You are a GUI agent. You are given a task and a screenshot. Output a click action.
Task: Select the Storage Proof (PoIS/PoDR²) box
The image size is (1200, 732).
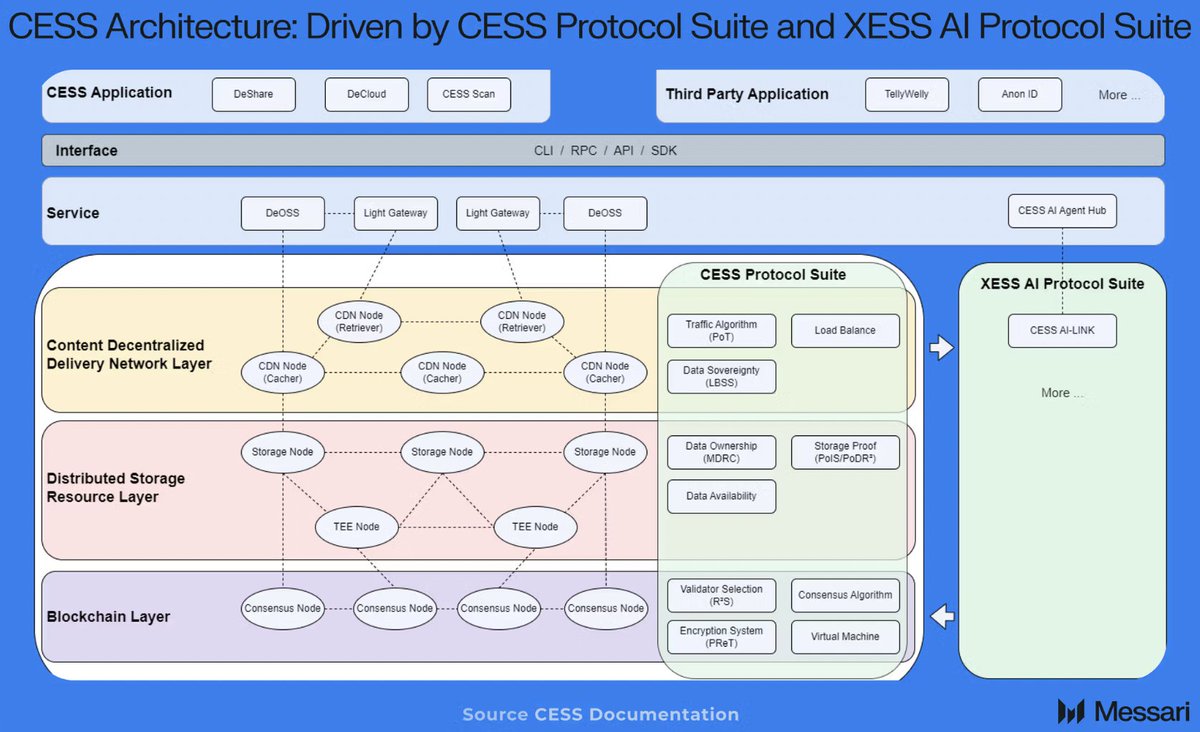[x=845, y=452]
